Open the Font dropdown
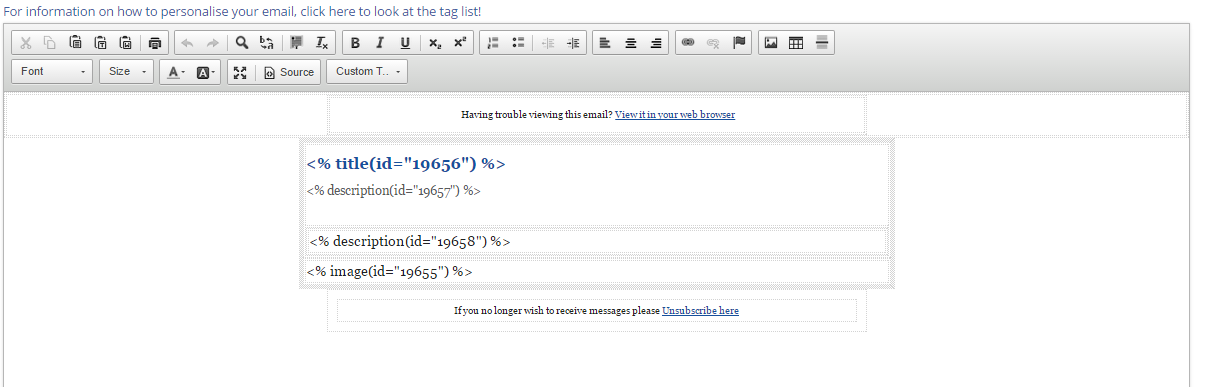 [x=52, y=72]
